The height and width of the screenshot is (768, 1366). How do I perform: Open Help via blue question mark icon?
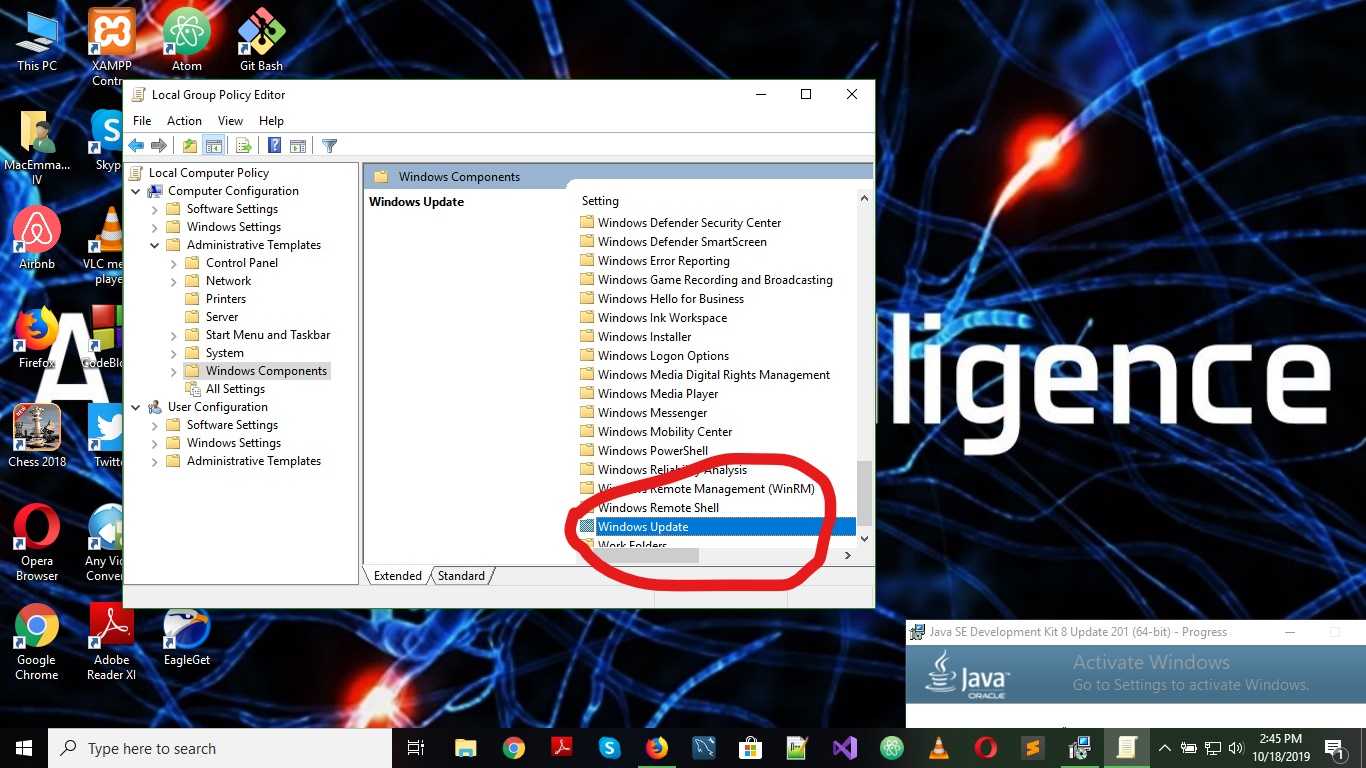(x=274, y=146)
